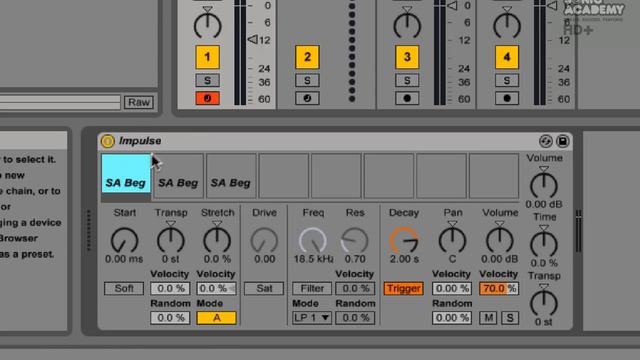640x360 pixels.
Task: Click the Transp knob showing 0 st
Action: pyautogui.click(x=171, y=240)
